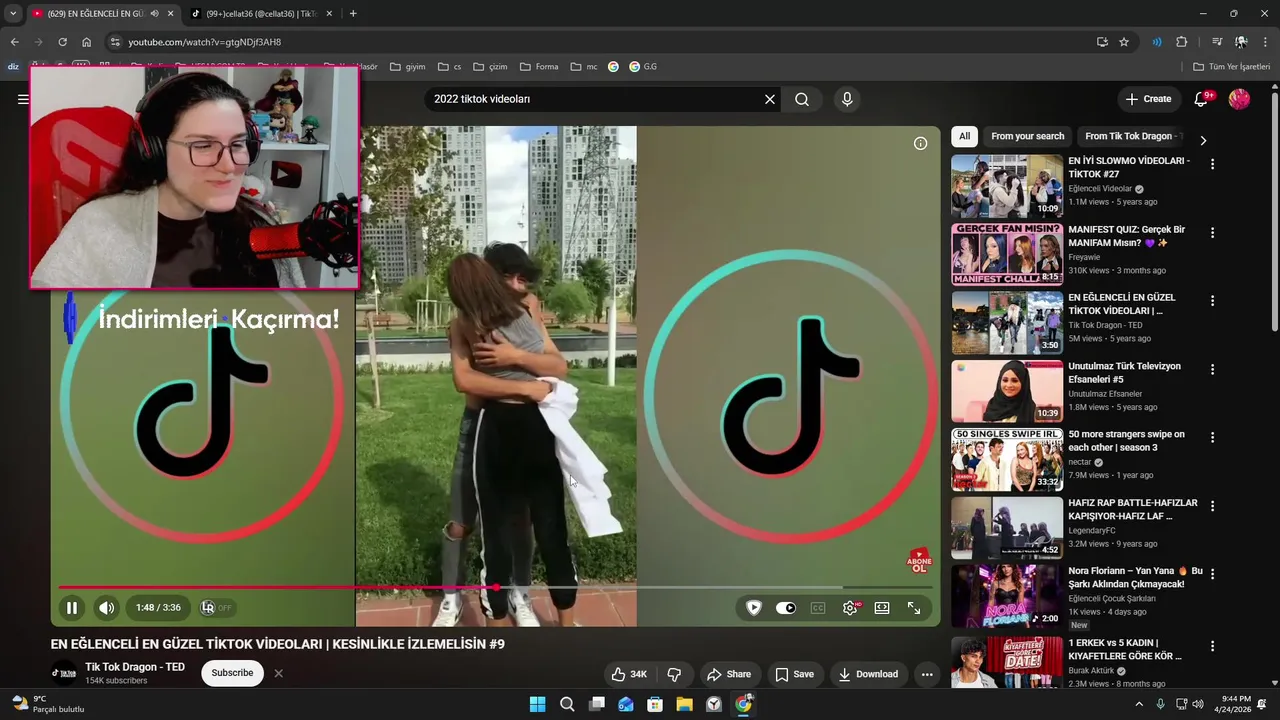Enter fullscreen mode
Viewport: 1280px width, 720px height.
tap(914, 608)
